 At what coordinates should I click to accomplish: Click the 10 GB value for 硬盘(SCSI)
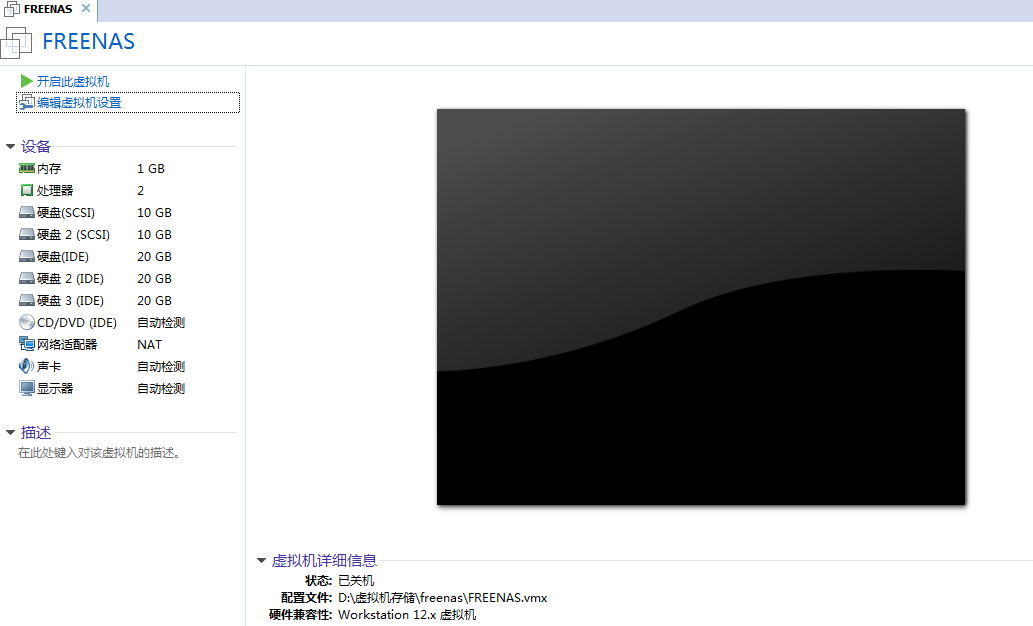point(154,212)
